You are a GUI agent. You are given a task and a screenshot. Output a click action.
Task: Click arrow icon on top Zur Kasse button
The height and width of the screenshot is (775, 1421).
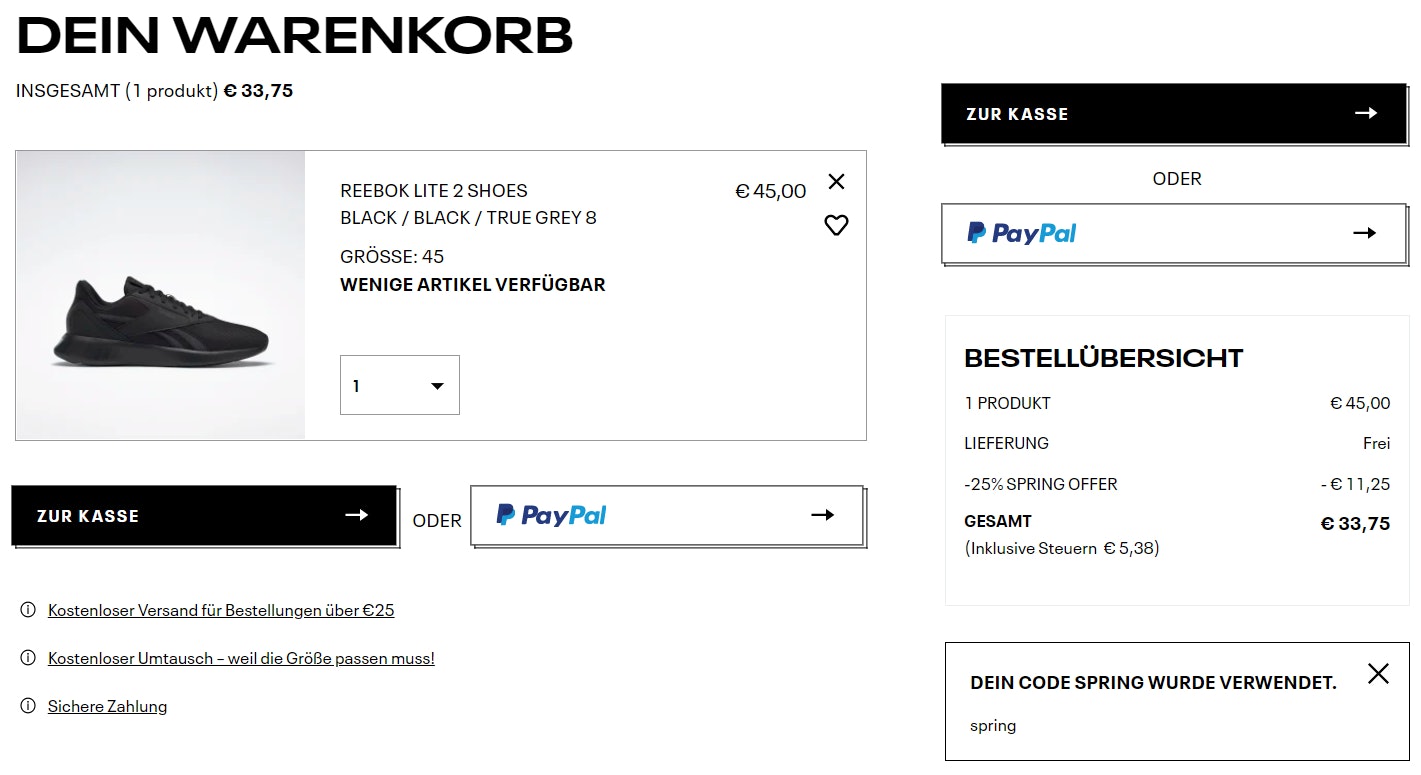click(x=1366, y=114)
